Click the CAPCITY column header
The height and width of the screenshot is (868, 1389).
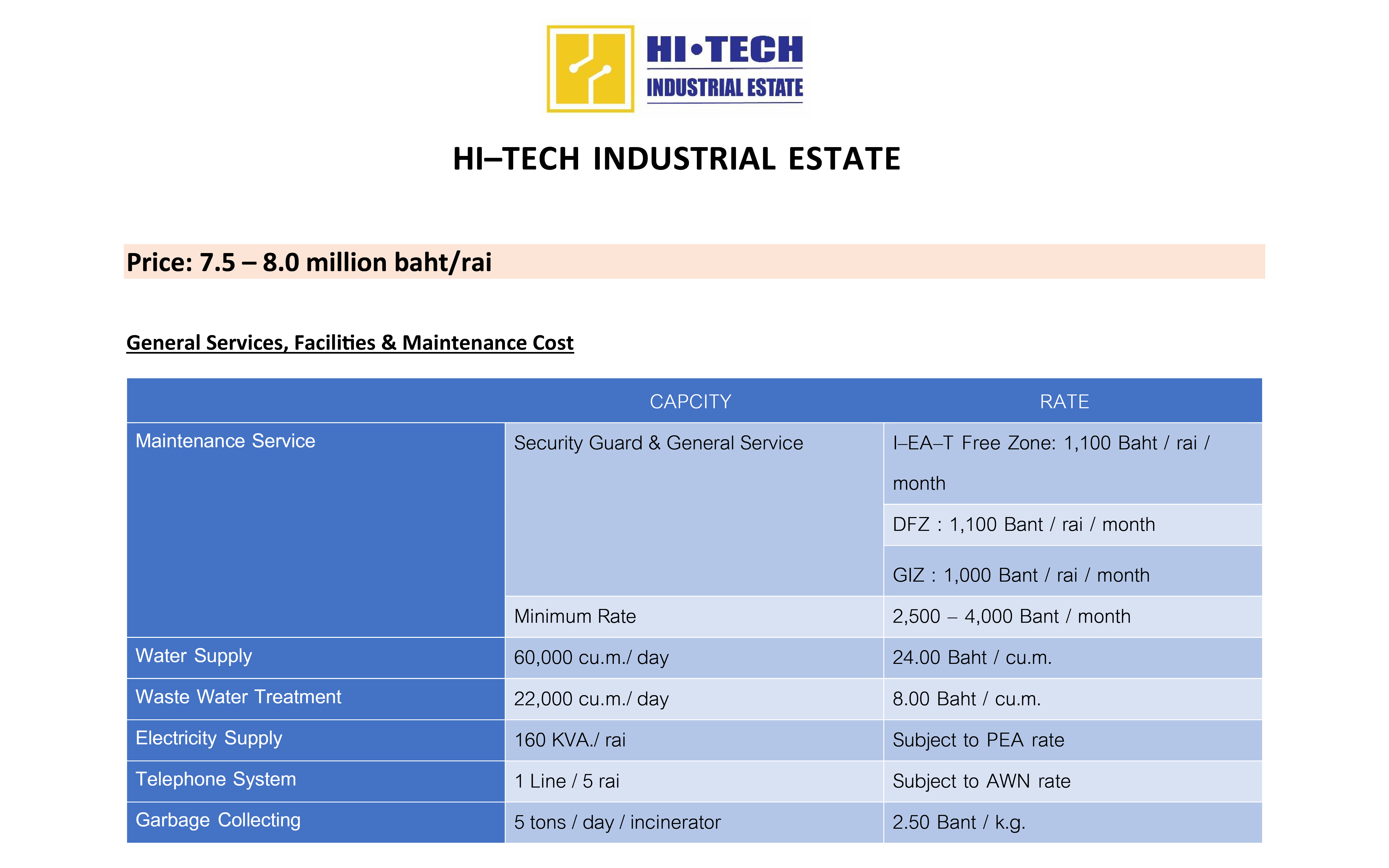pyautogui.click(x=690, y=401)
